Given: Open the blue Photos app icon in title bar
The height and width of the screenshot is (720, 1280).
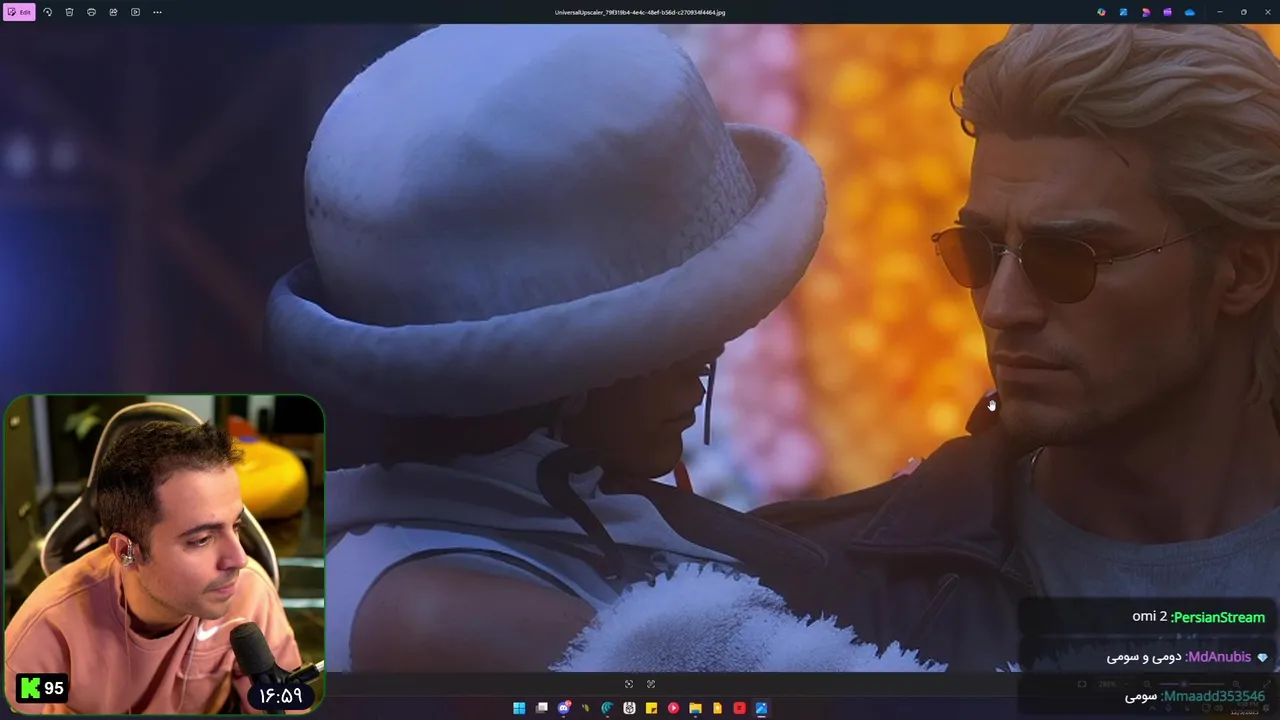Looking at the screenshot, I should click(x=1123, y=12).
